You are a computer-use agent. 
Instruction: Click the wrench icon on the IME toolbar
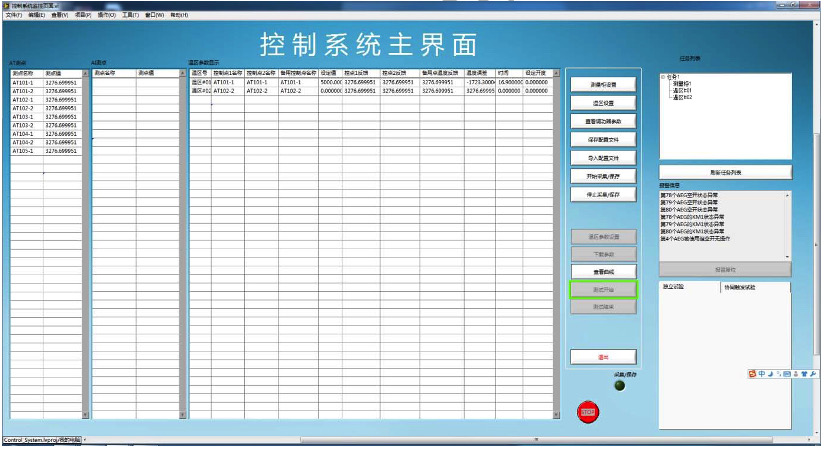811,374
